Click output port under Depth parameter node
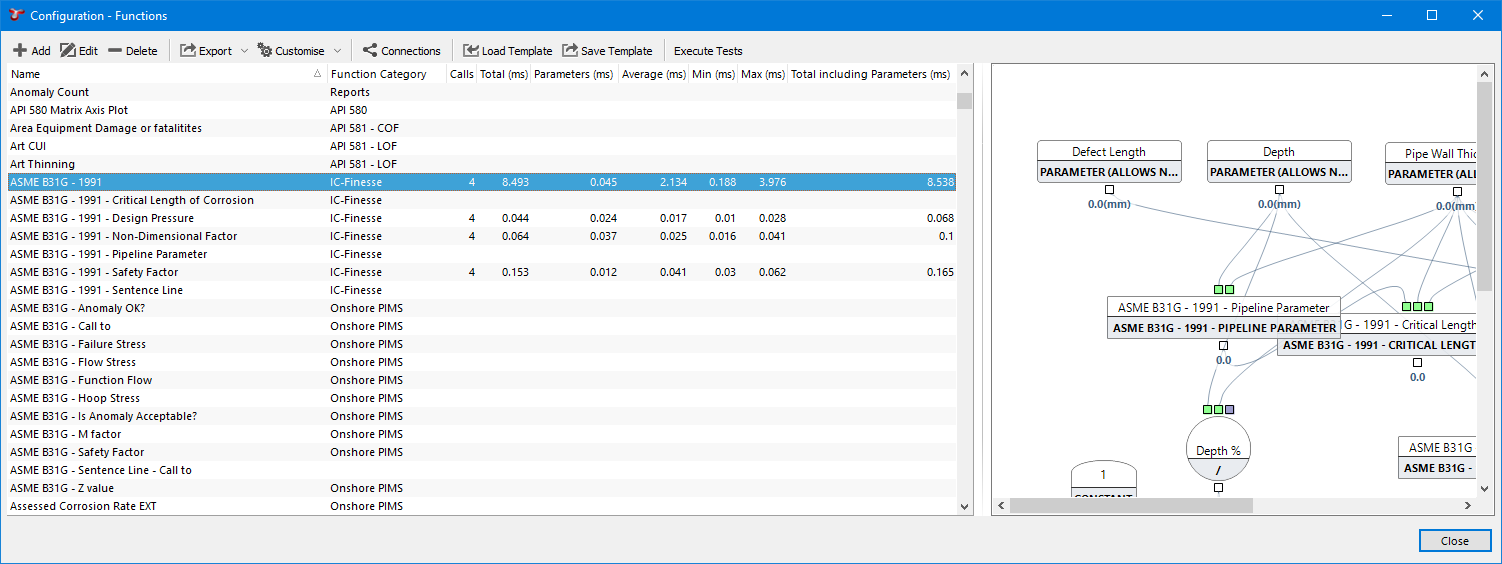 [1279, 189]
